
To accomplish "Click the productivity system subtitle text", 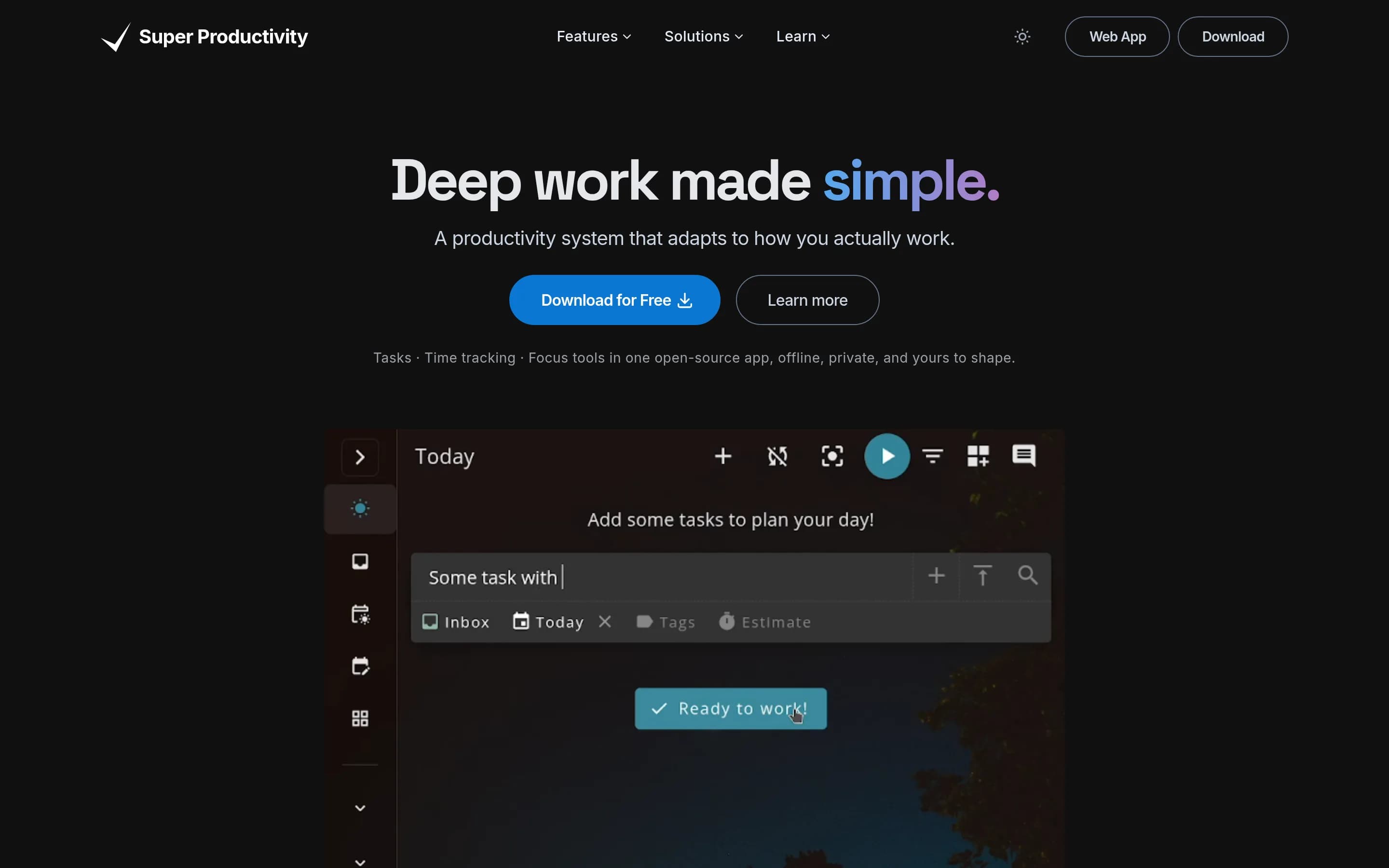I will point(694,238).
